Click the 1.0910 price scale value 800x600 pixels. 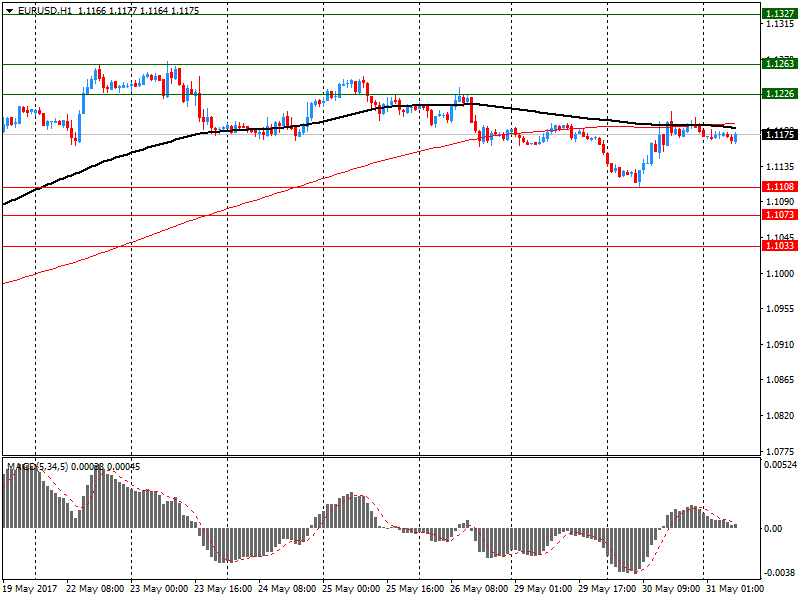780,345
